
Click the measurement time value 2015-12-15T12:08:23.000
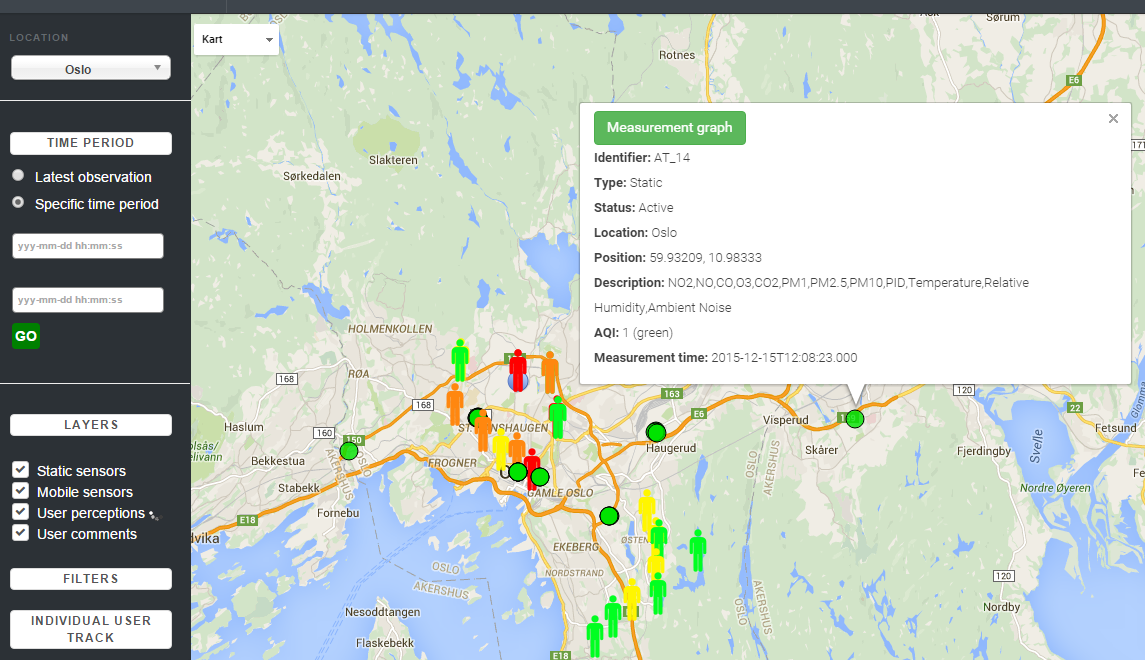784,358
